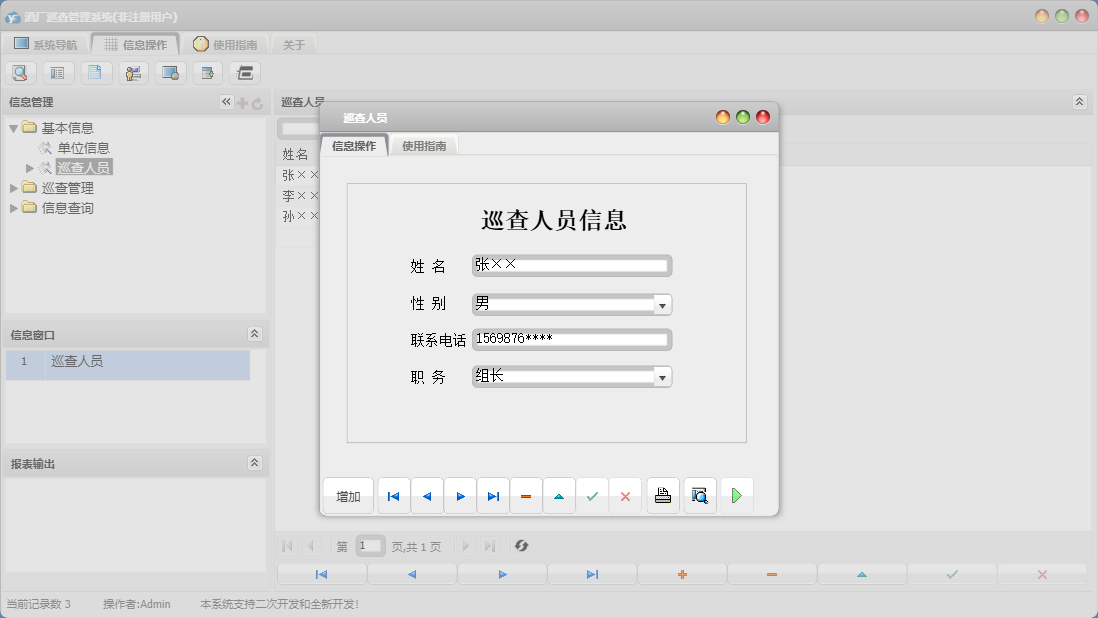The width and height of the screenshot is (1098, 618).
Task: Open the 系统导航 main tab
Action: coord(45,44)
